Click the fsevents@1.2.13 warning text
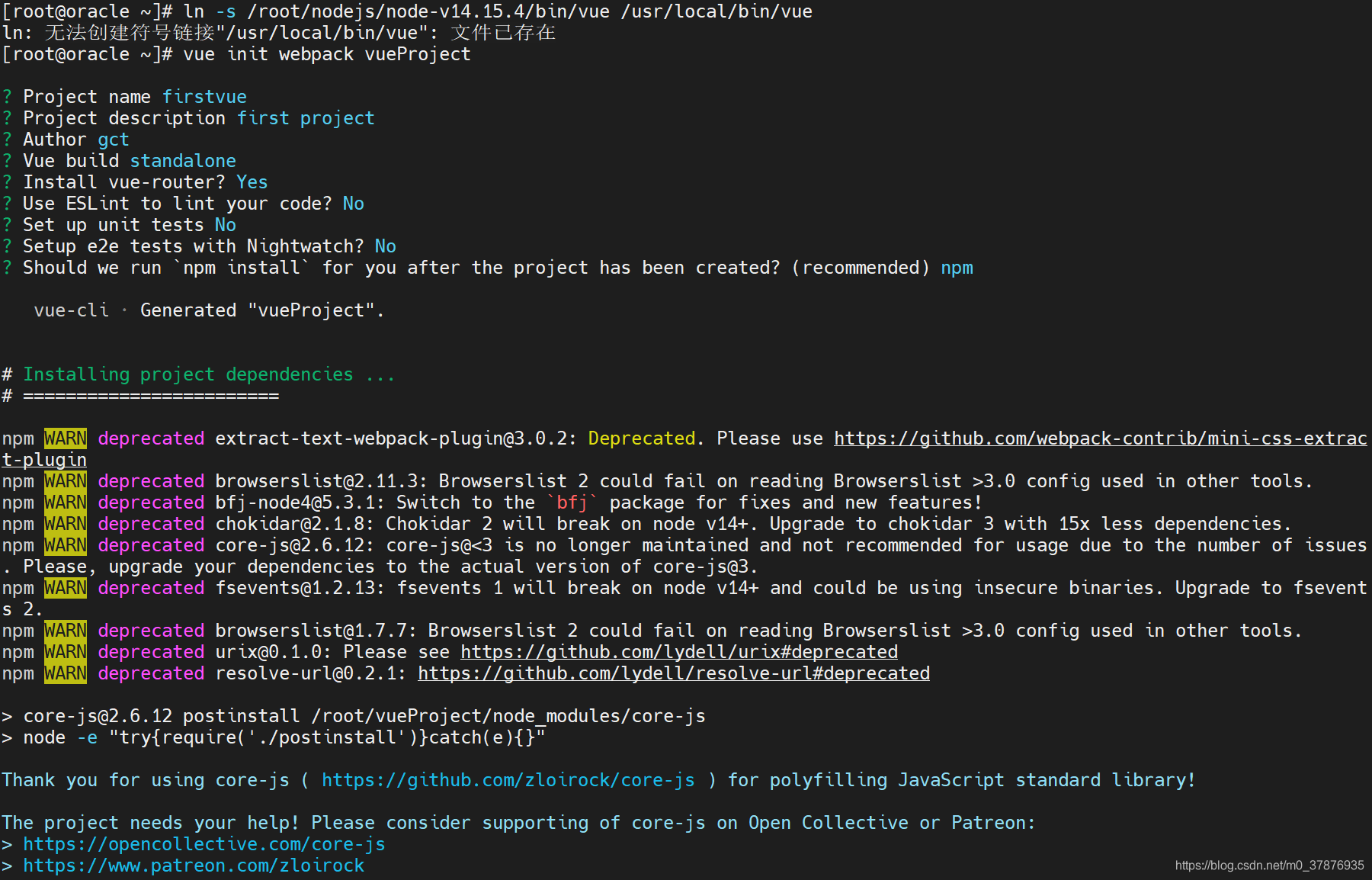The width and height of the screenshot is (1372, 880). (684, 599)
